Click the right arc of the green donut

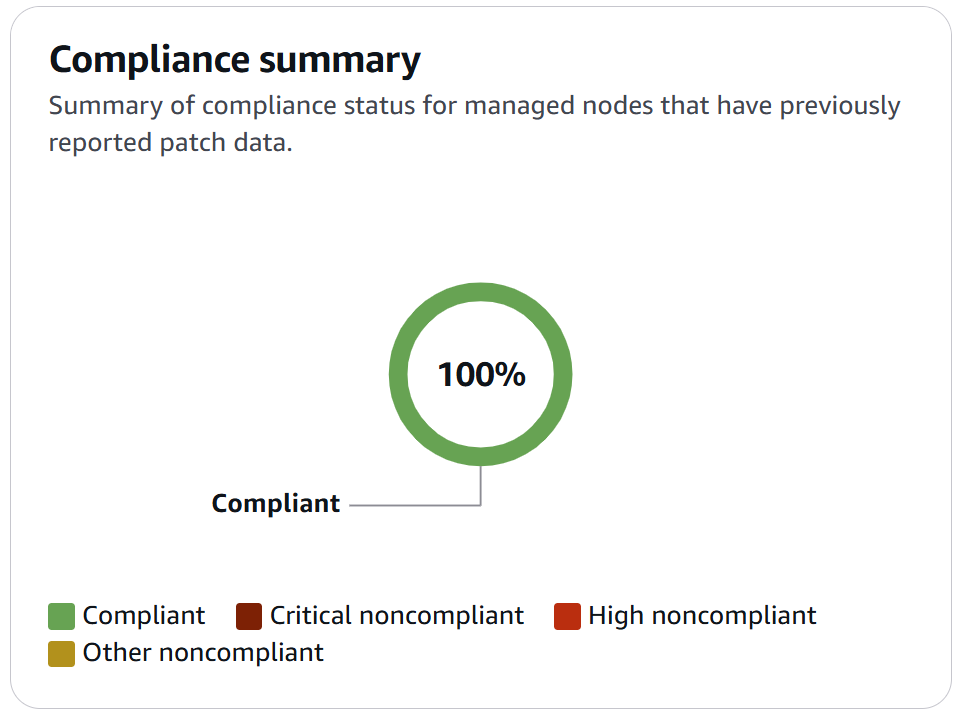563,375
